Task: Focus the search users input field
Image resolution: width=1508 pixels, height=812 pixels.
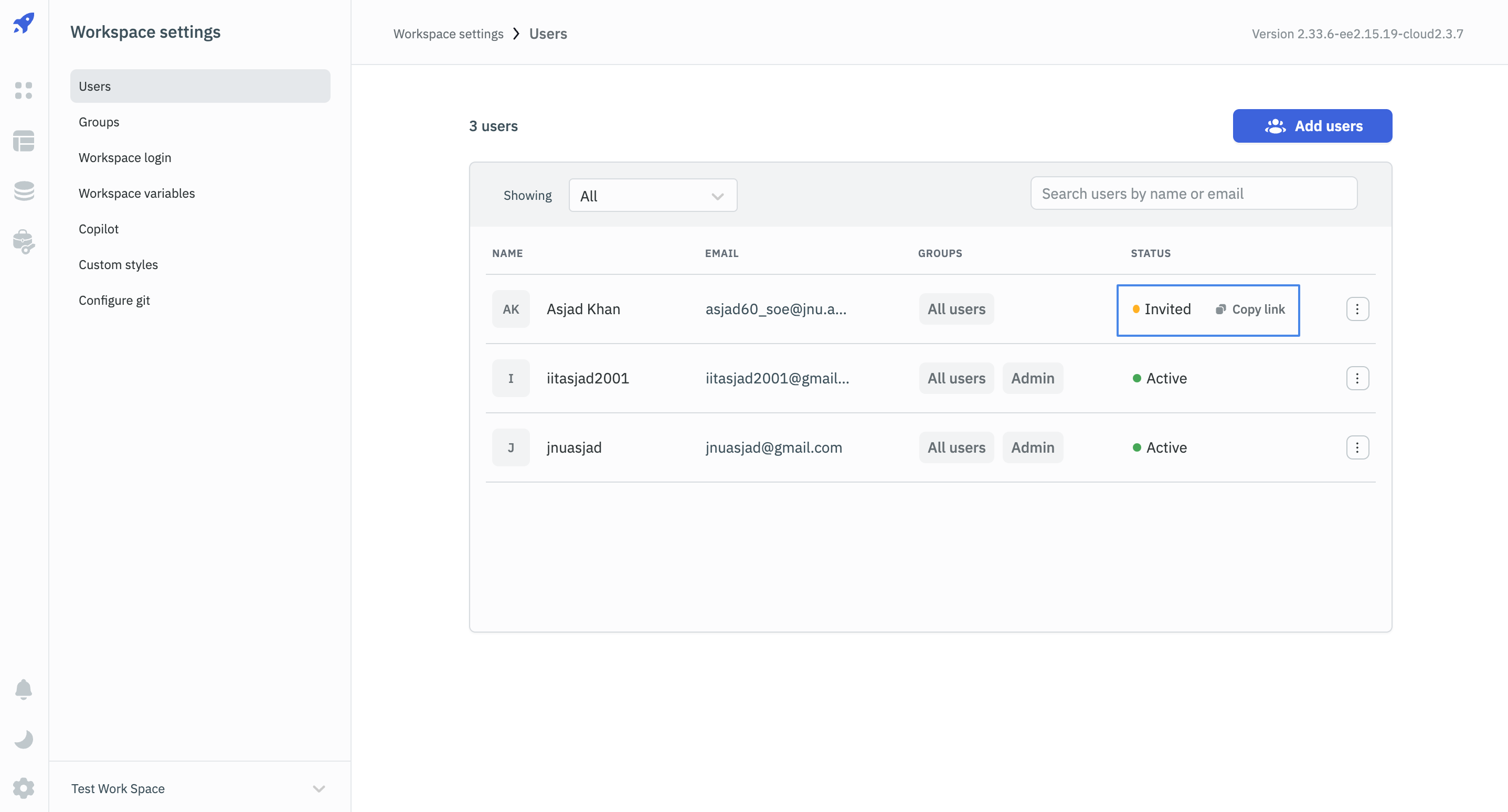Action: point(1193,193)
